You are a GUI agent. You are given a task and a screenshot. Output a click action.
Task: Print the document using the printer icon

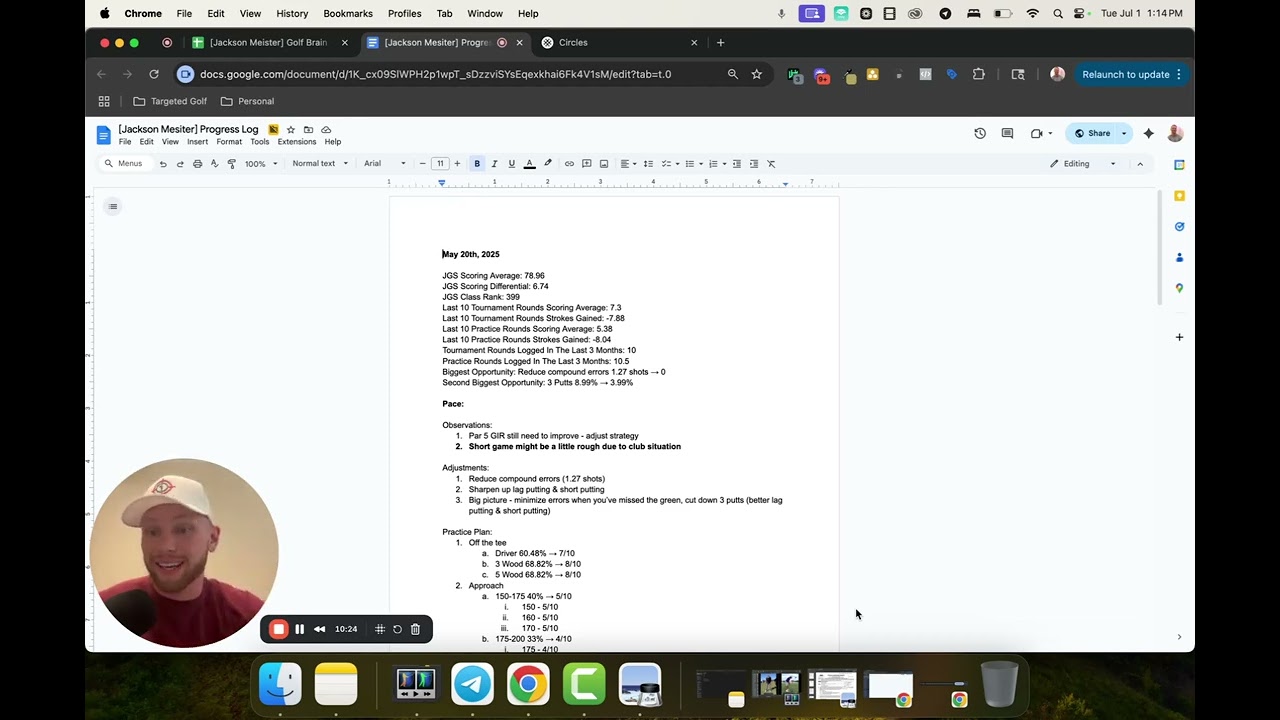(197, 164)
